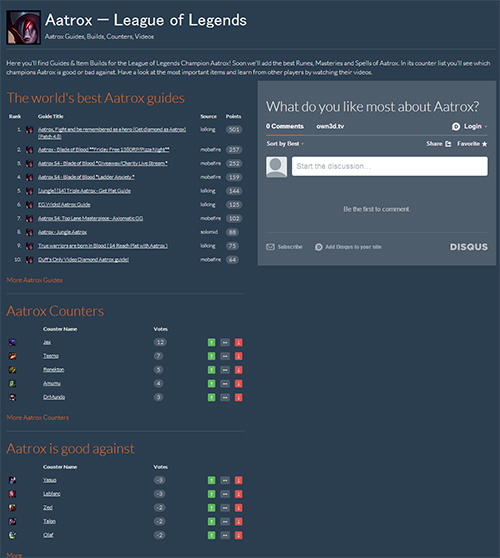
Task: Downvote Olaf under good against
Action: coord(238,535)
